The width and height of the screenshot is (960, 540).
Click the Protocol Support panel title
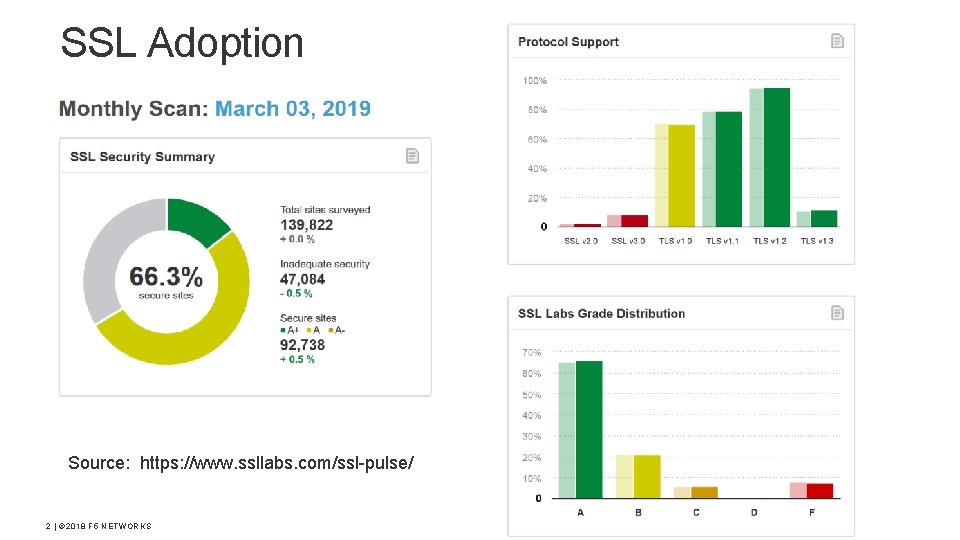568,42
